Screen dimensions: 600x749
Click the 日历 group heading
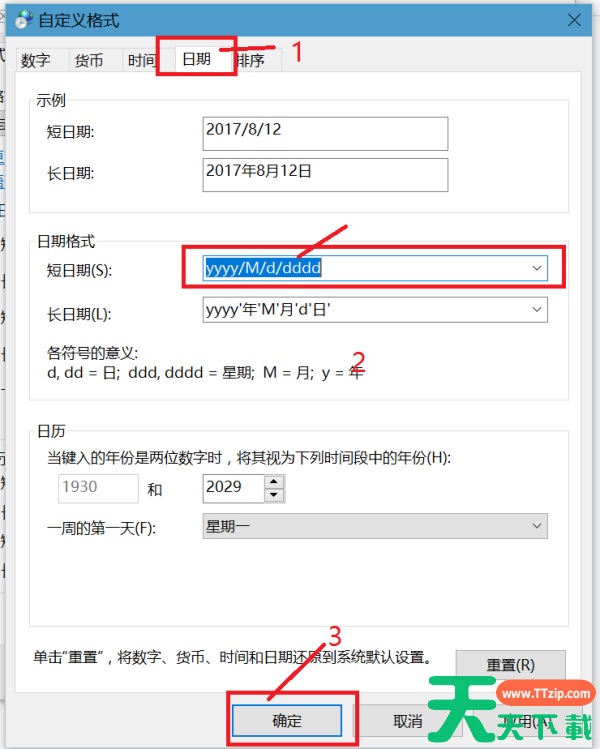pyautogui.click(x=51, y=431)
